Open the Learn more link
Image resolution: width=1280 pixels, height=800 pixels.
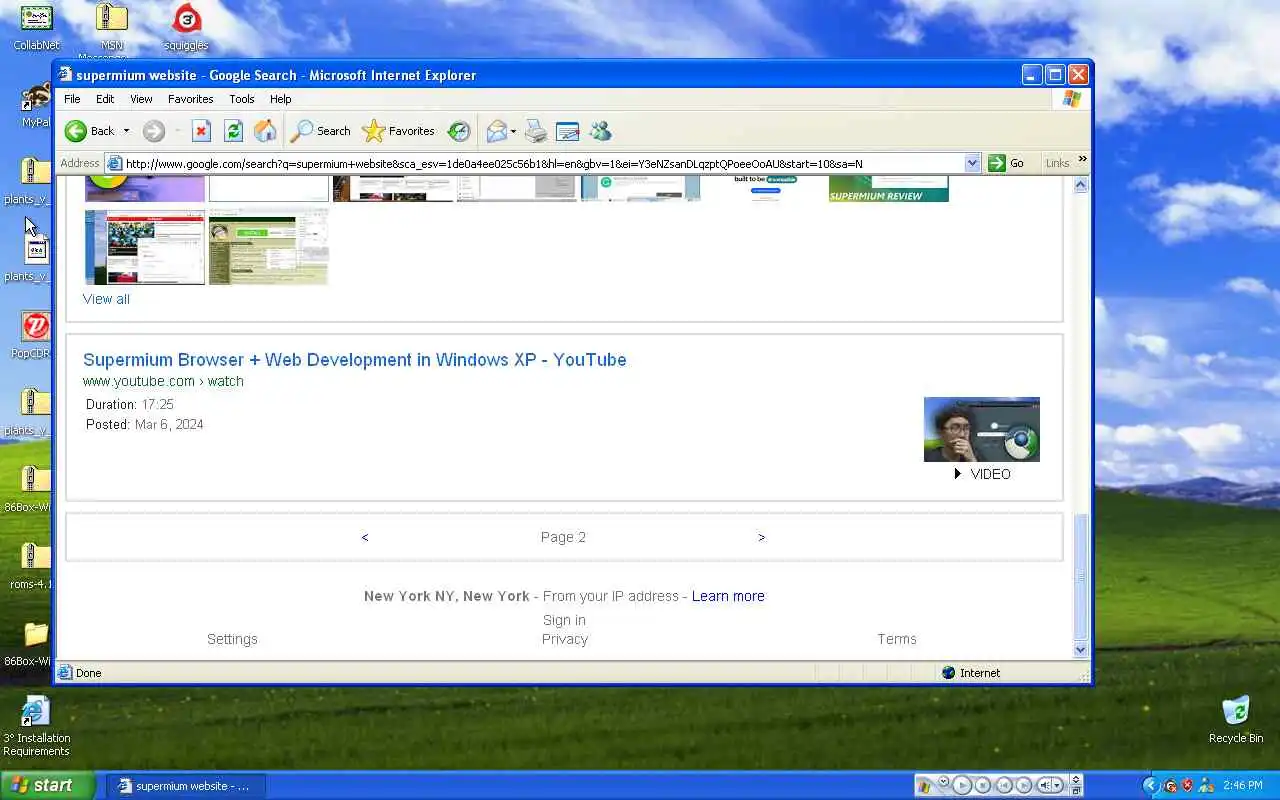(x=728, y=596)
